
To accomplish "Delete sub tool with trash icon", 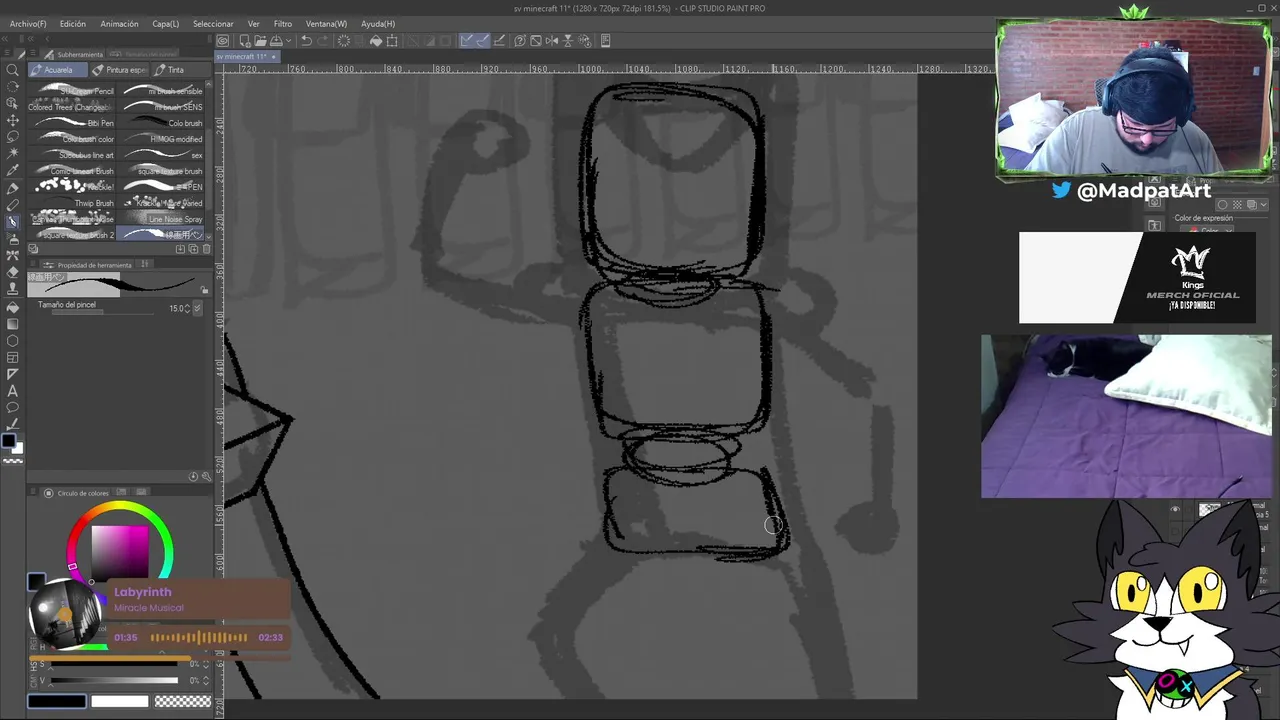I will pos(206,248).
